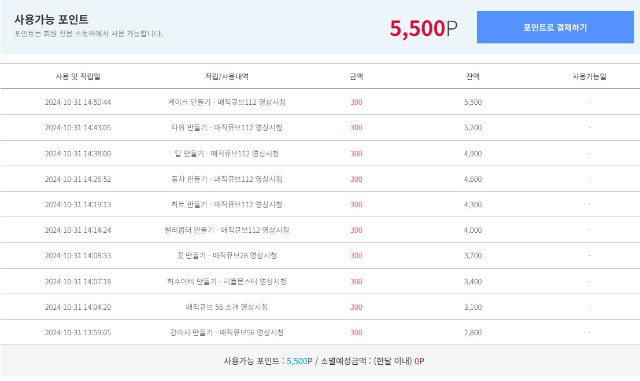Screen dimensions: 640x381
Task: Click the 300 amount in the 하트 만들기 row
Action: (356, 204)
